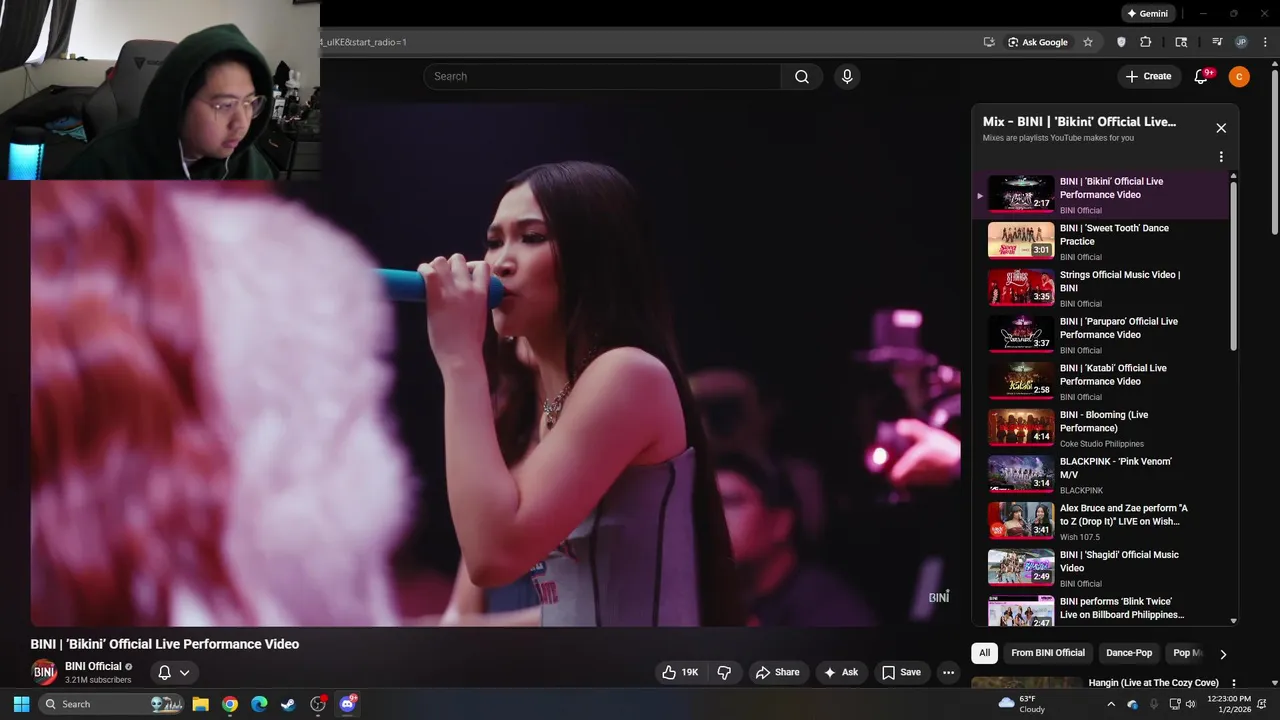Show more chips with the right arrow
Image resolution: width=1280 pixels, height=720 pixels.
pyautogui.click(x=1223, y=654)
